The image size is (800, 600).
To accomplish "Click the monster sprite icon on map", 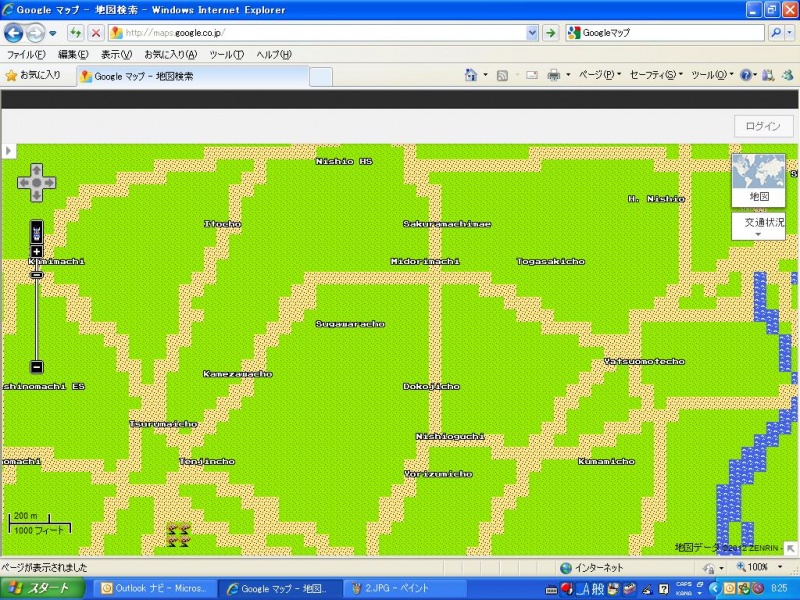I will pos(179,535).
